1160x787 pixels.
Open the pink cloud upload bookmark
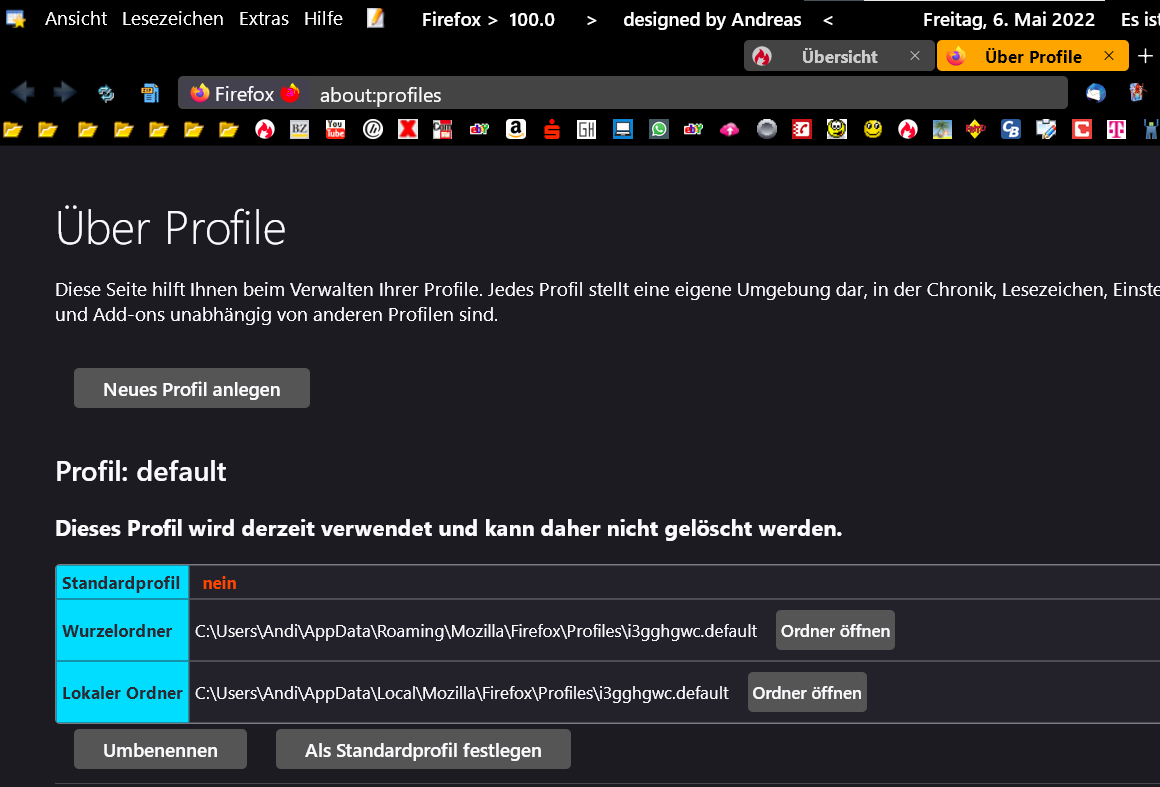coord(729,129)
